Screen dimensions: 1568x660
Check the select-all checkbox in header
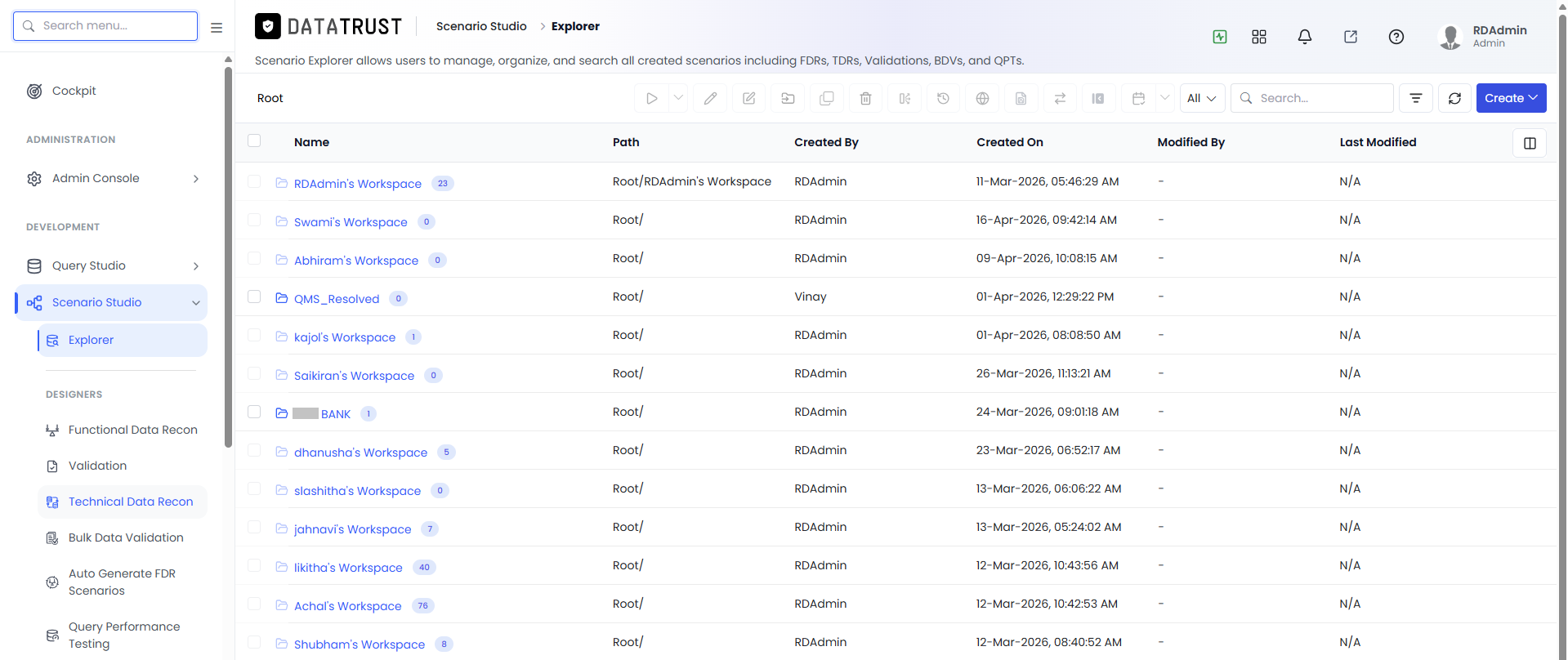point(254,140)
